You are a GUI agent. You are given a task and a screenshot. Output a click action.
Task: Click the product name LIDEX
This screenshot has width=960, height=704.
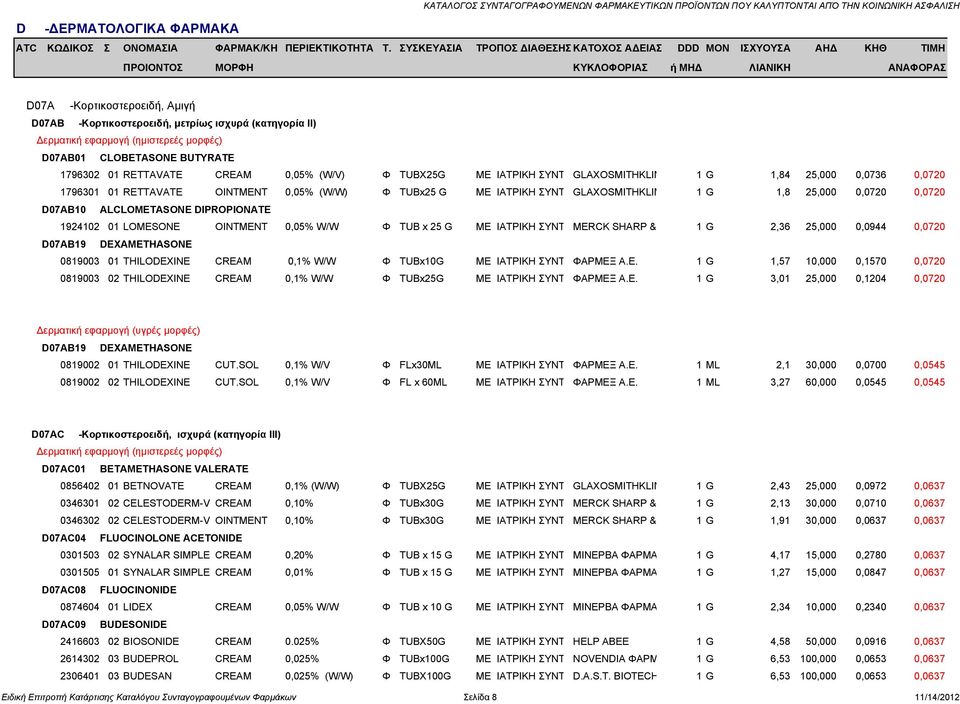click(x=138, y=607)
